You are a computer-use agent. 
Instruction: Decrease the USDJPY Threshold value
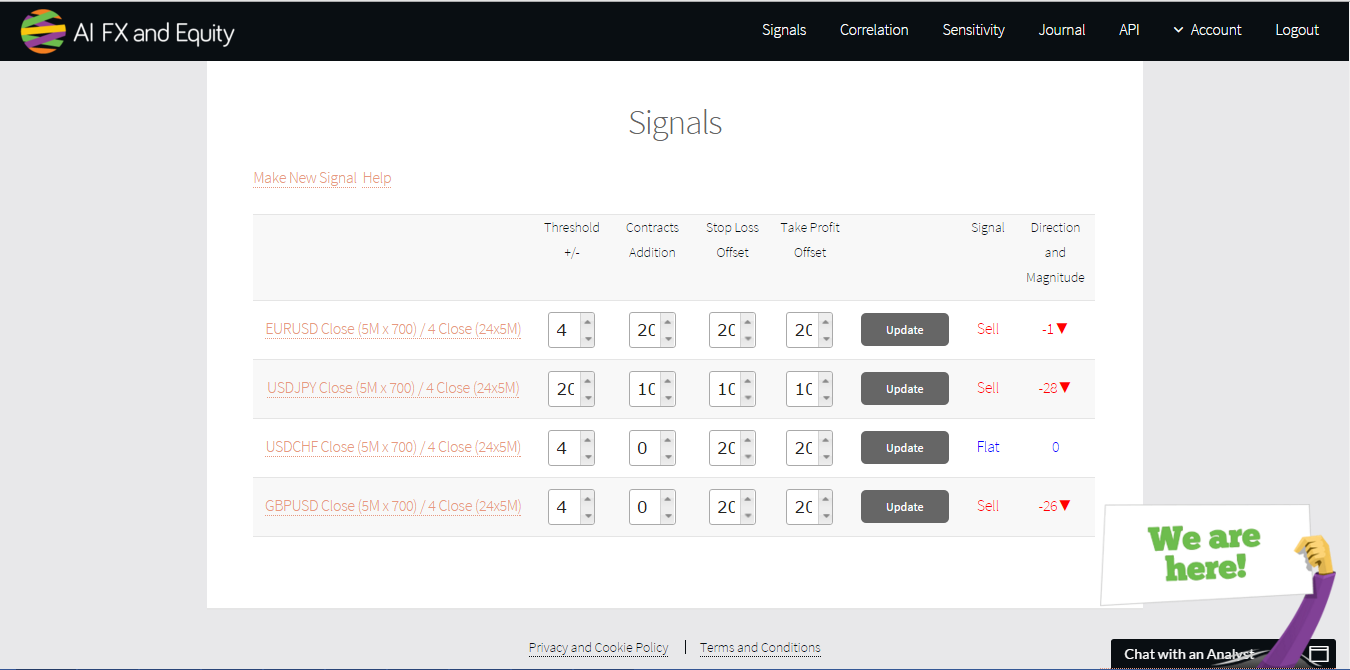pos(587,398)
